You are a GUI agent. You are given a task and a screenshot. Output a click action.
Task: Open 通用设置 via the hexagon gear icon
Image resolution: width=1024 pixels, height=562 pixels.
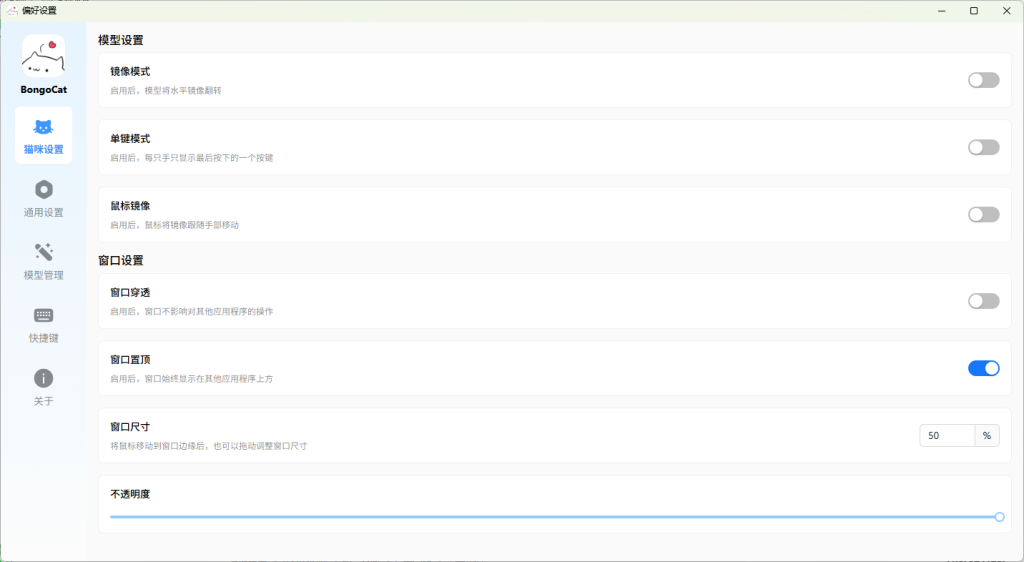coord(43,190)
